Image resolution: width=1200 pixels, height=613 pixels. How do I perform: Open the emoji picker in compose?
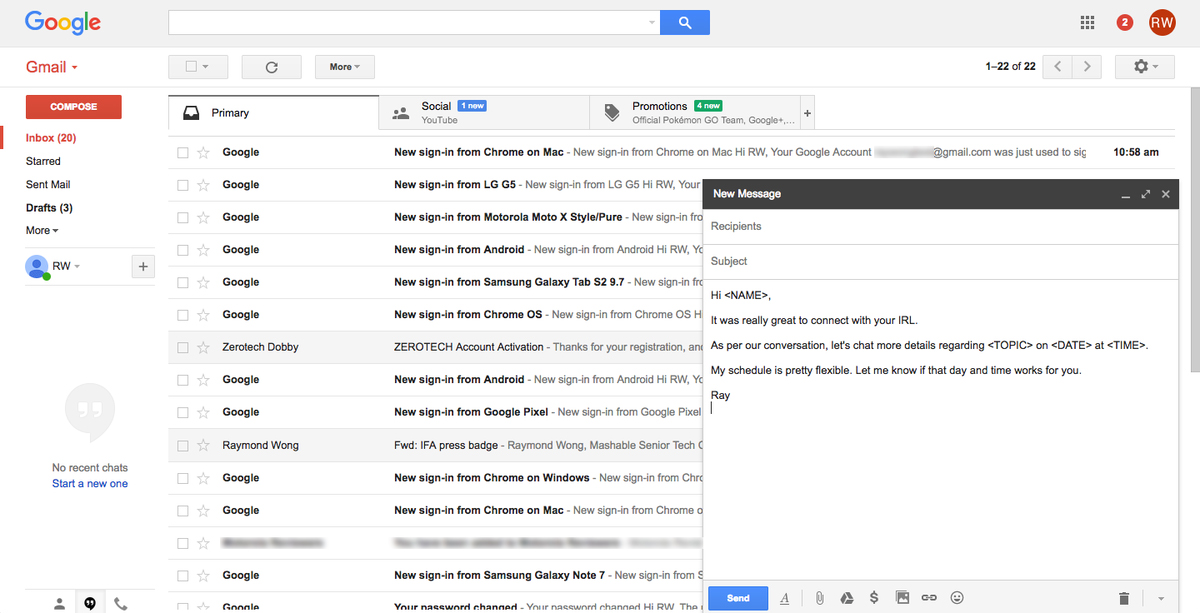tap(957, 598)
